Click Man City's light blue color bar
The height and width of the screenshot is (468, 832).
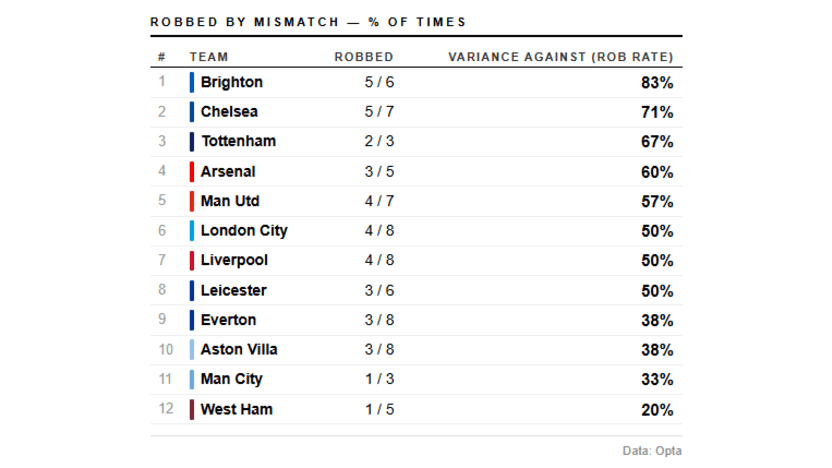[x=192, y=379]
